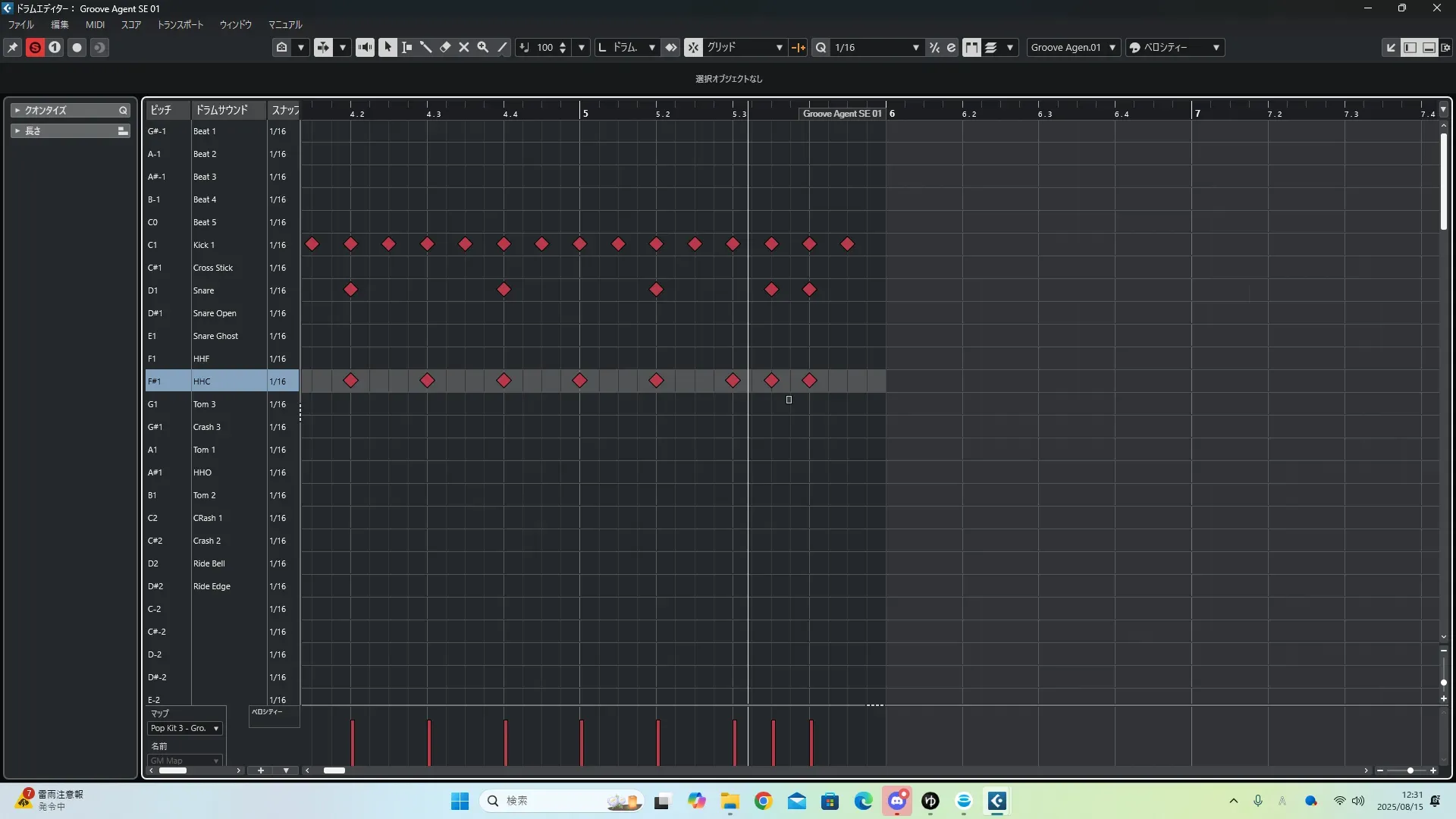The width and height of the screenshot is (1456, 819).
Task: Click the ドラムサウンド column header
Action: coord(222,110)
